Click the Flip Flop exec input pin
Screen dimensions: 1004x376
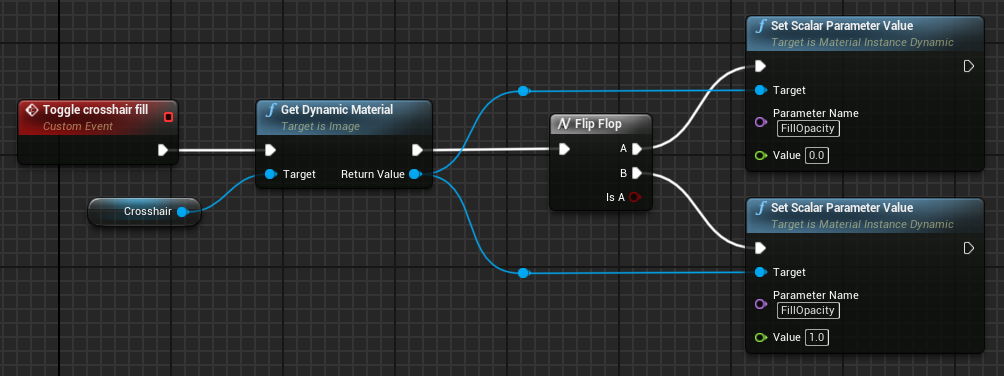coord(563,149)
